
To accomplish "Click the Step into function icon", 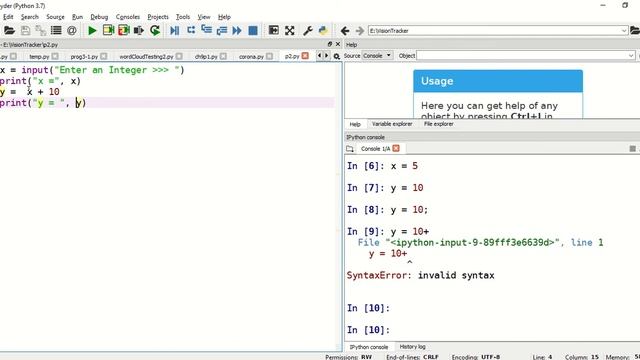I will tap(207, 31).
